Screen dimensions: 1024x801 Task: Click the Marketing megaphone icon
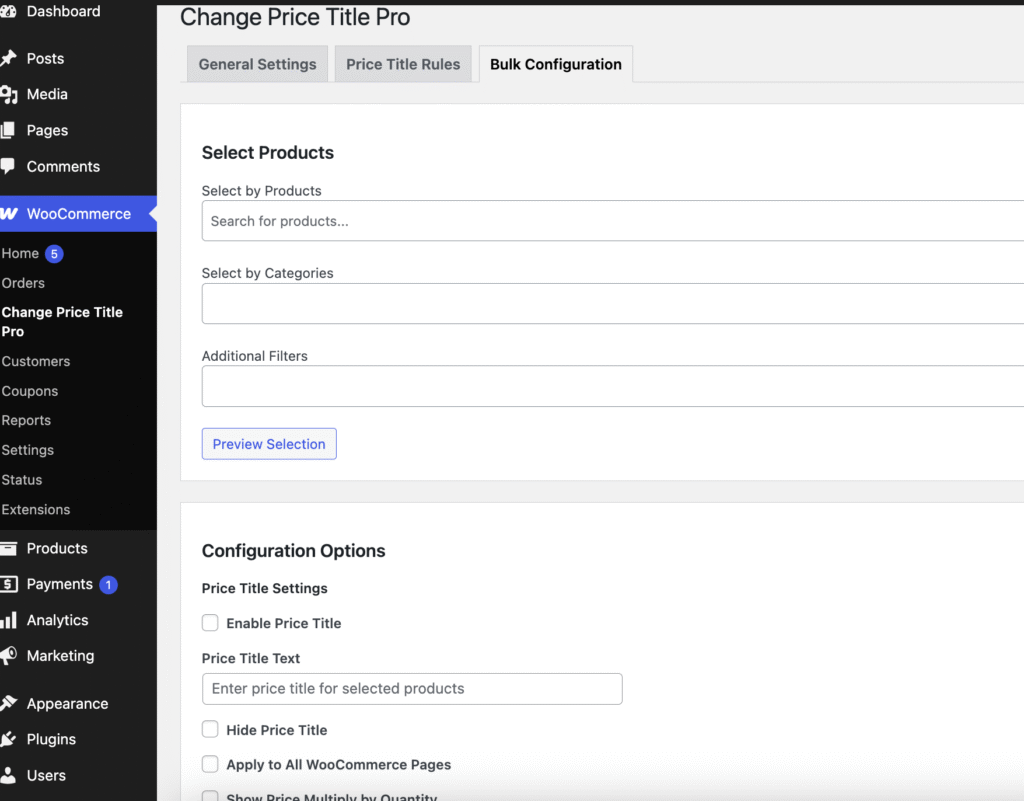point(8,656)
